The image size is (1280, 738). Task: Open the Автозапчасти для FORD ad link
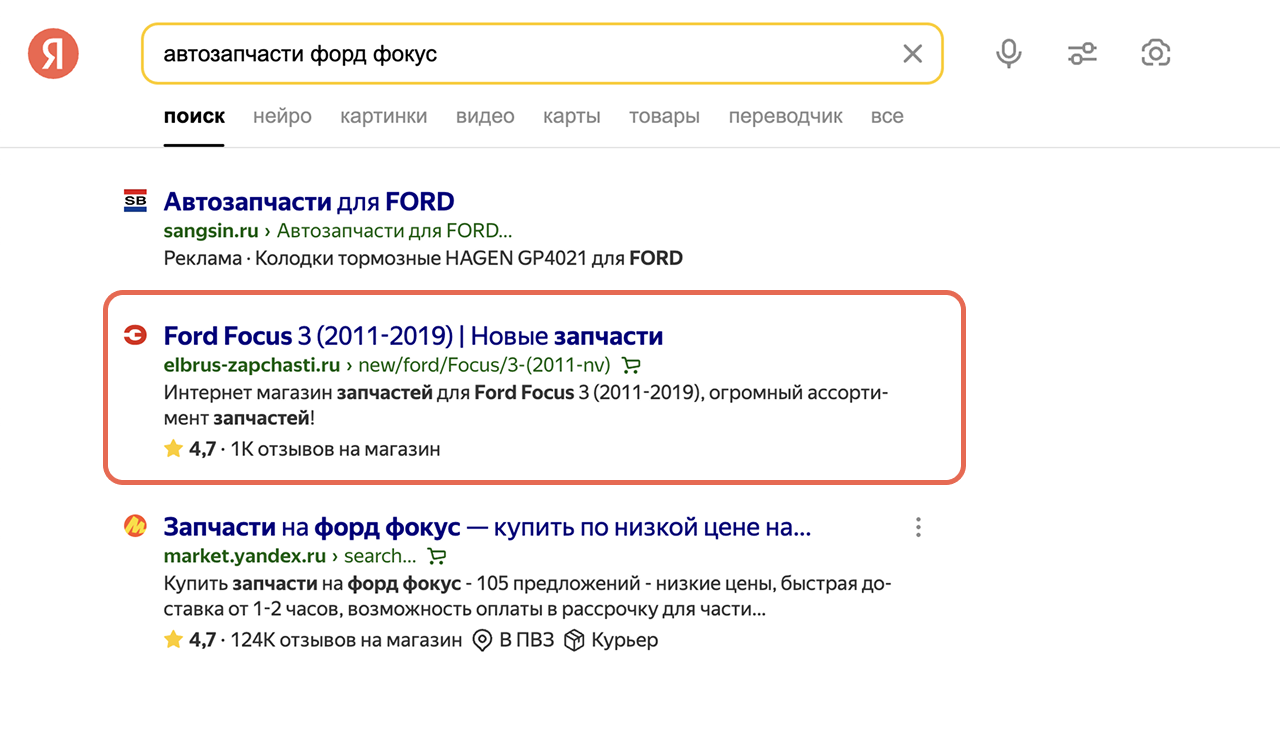[309, 201]
